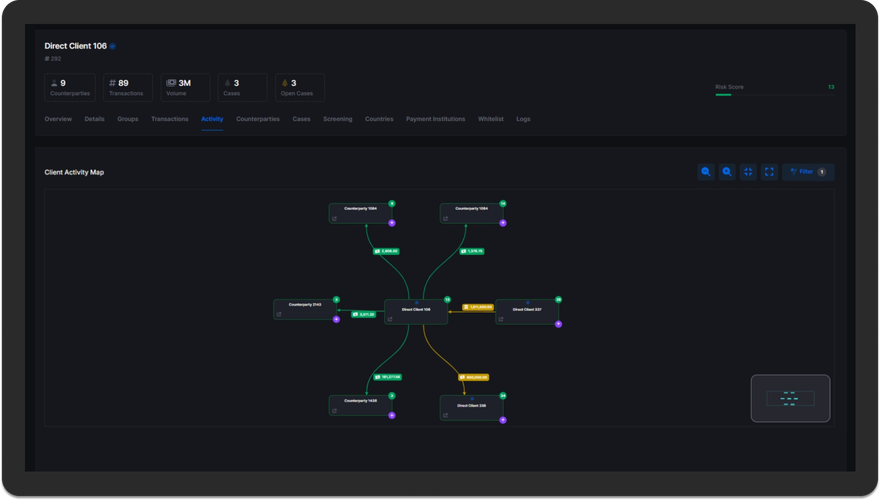Click the Open Cases stat card

(299, 88)
